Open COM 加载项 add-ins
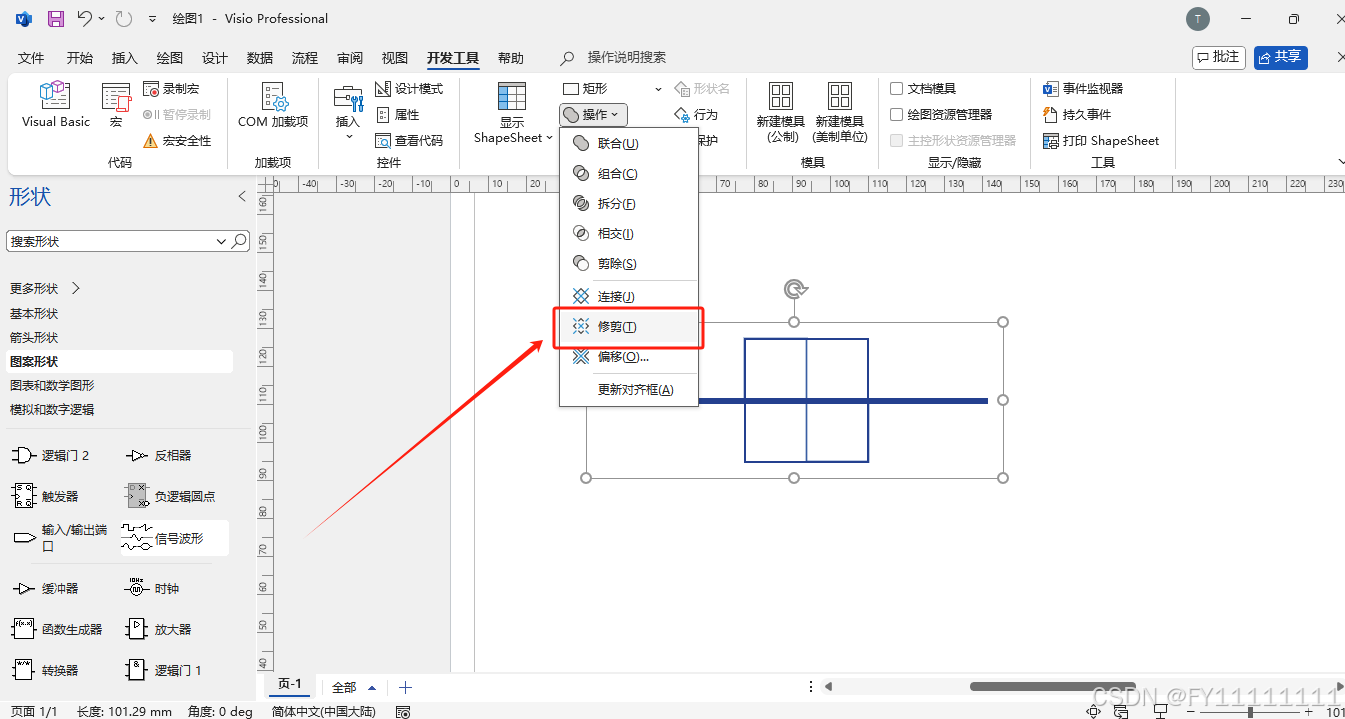This screenshot has width=1345, height=719. (273, 105)
